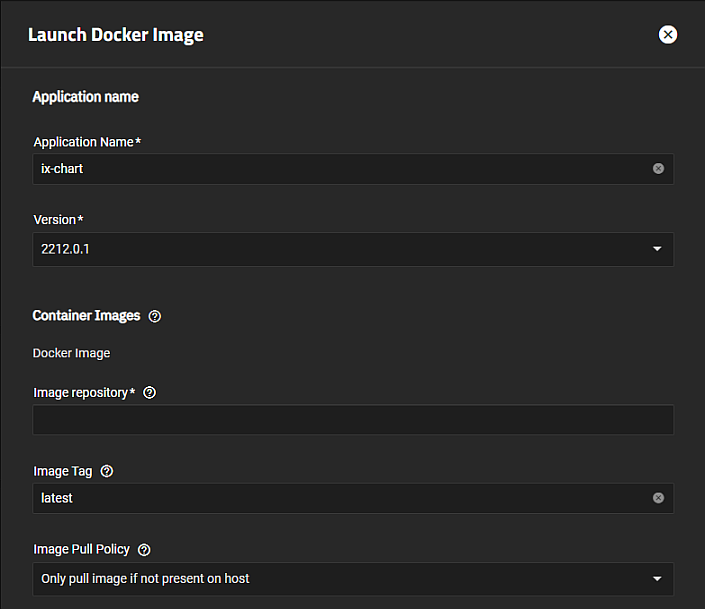Select the 2212.0.1 version value

(66, 249)
